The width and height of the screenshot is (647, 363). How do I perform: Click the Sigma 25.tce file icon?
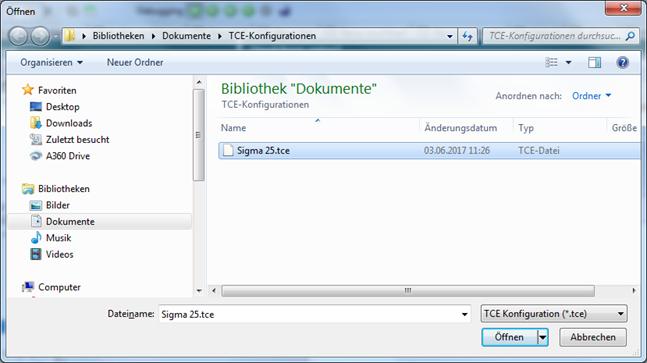228,151
